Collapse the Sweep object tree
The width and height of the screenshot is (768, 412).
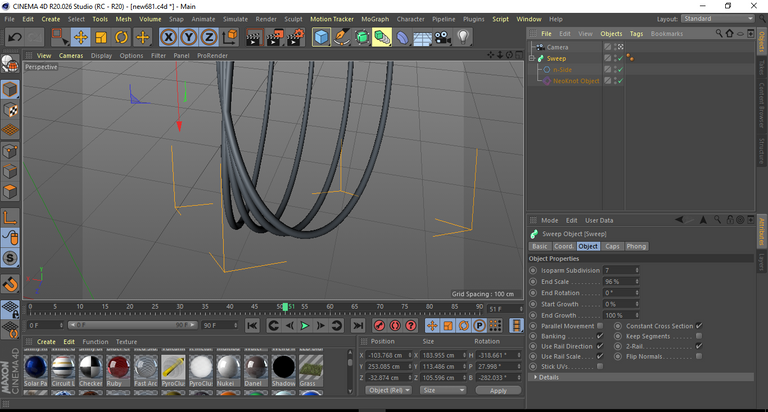[x=531, y=58]
